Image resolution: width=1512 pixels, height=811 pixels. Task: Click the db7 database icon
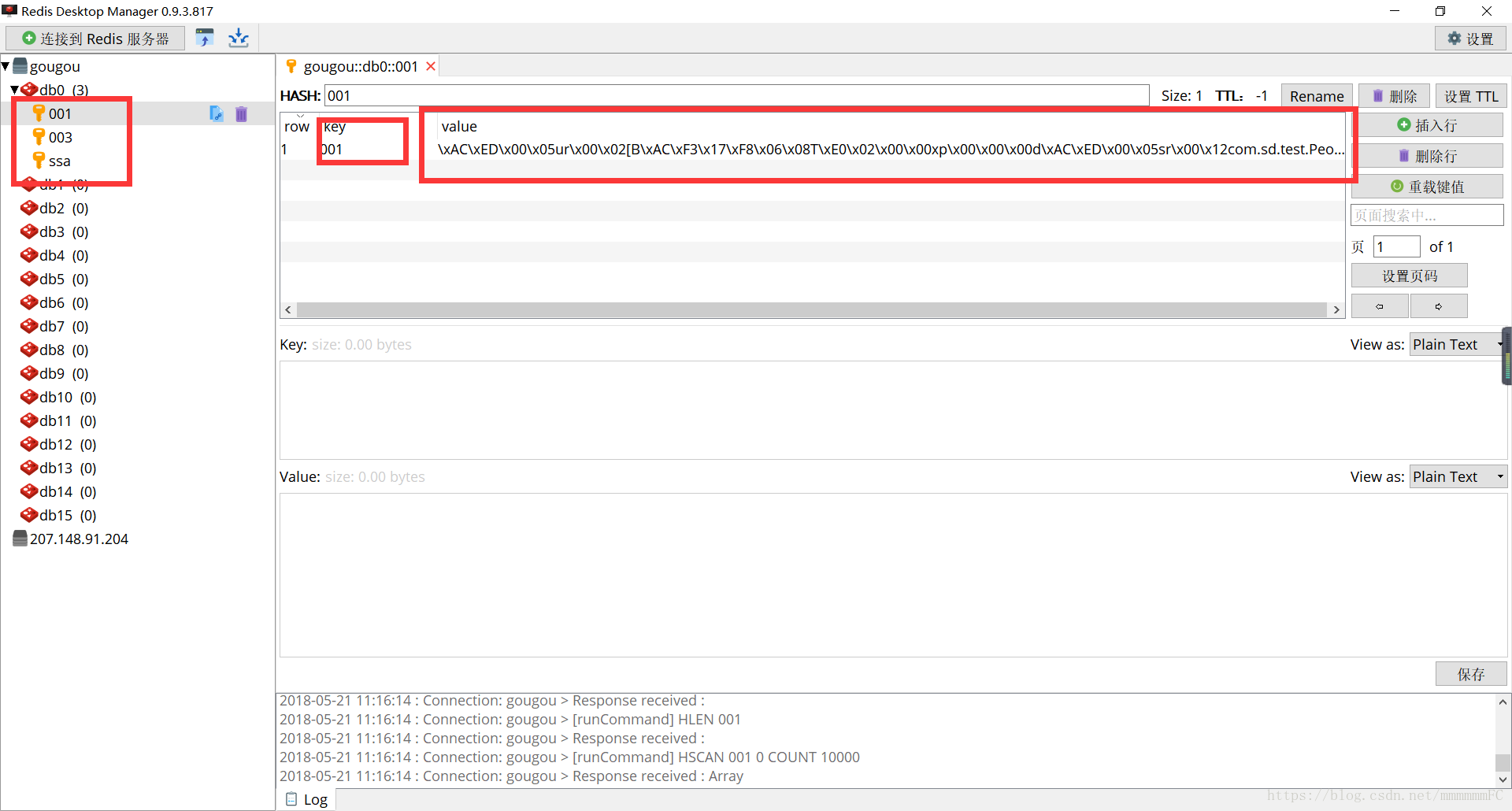29,326
